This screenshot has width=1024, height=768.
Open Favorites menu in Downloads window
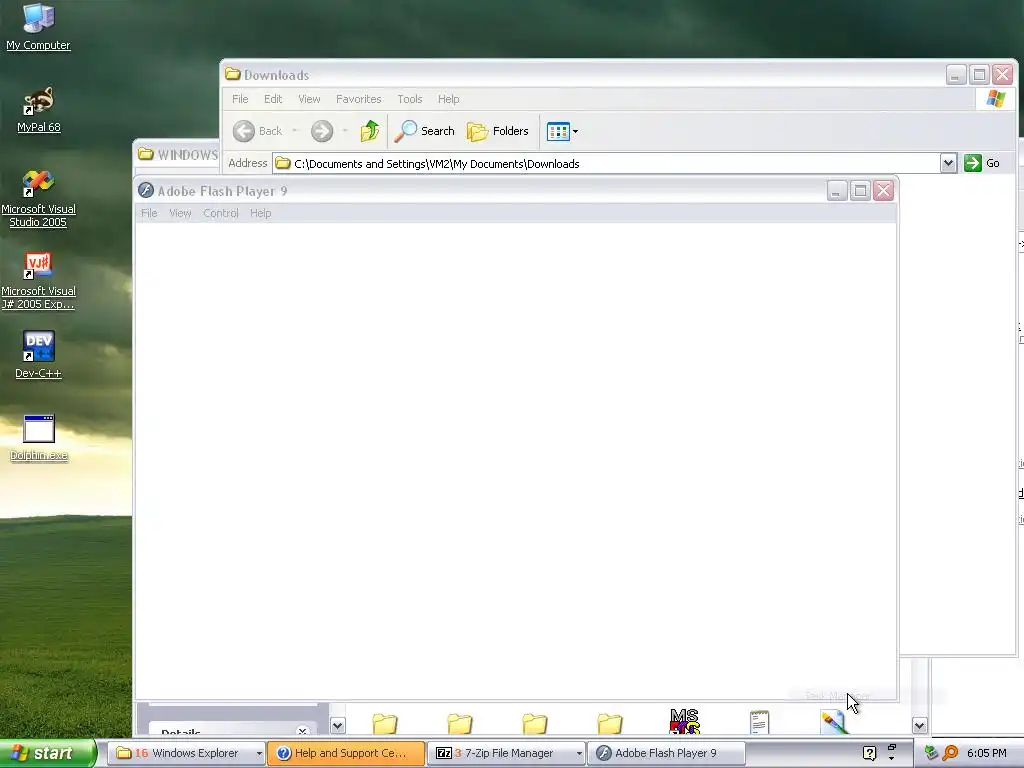pyautogui.click(x=359, y=99)
